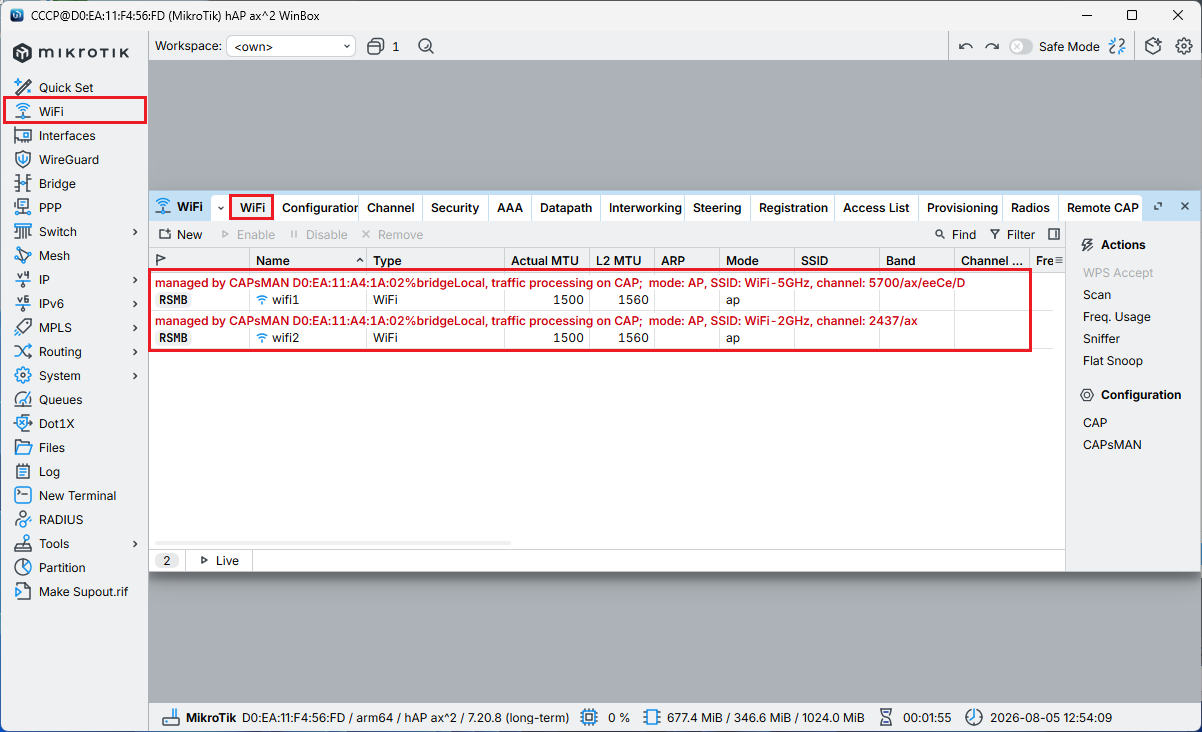Click the New button
The image size is (1202, 732).
[x=180, y=234]
